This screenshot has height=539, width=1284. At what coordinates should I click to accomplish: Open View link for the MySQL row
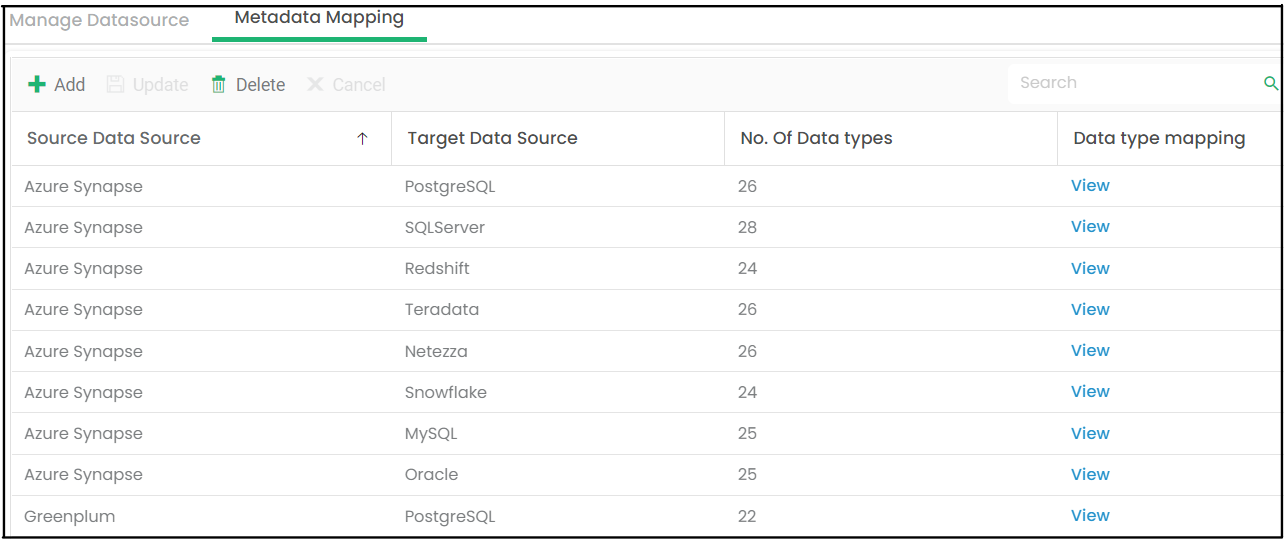[x=1090, y=433]
